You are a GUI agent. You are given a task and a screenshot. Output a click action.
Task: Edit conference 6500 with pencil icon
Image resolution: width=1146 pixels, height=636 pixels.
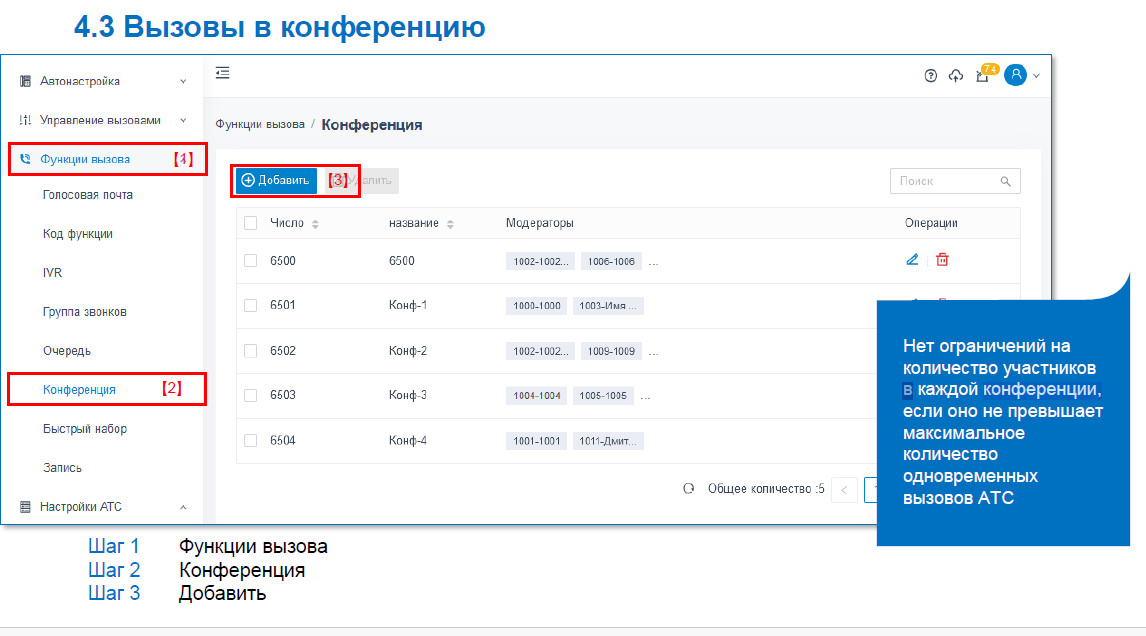[912, 260]
